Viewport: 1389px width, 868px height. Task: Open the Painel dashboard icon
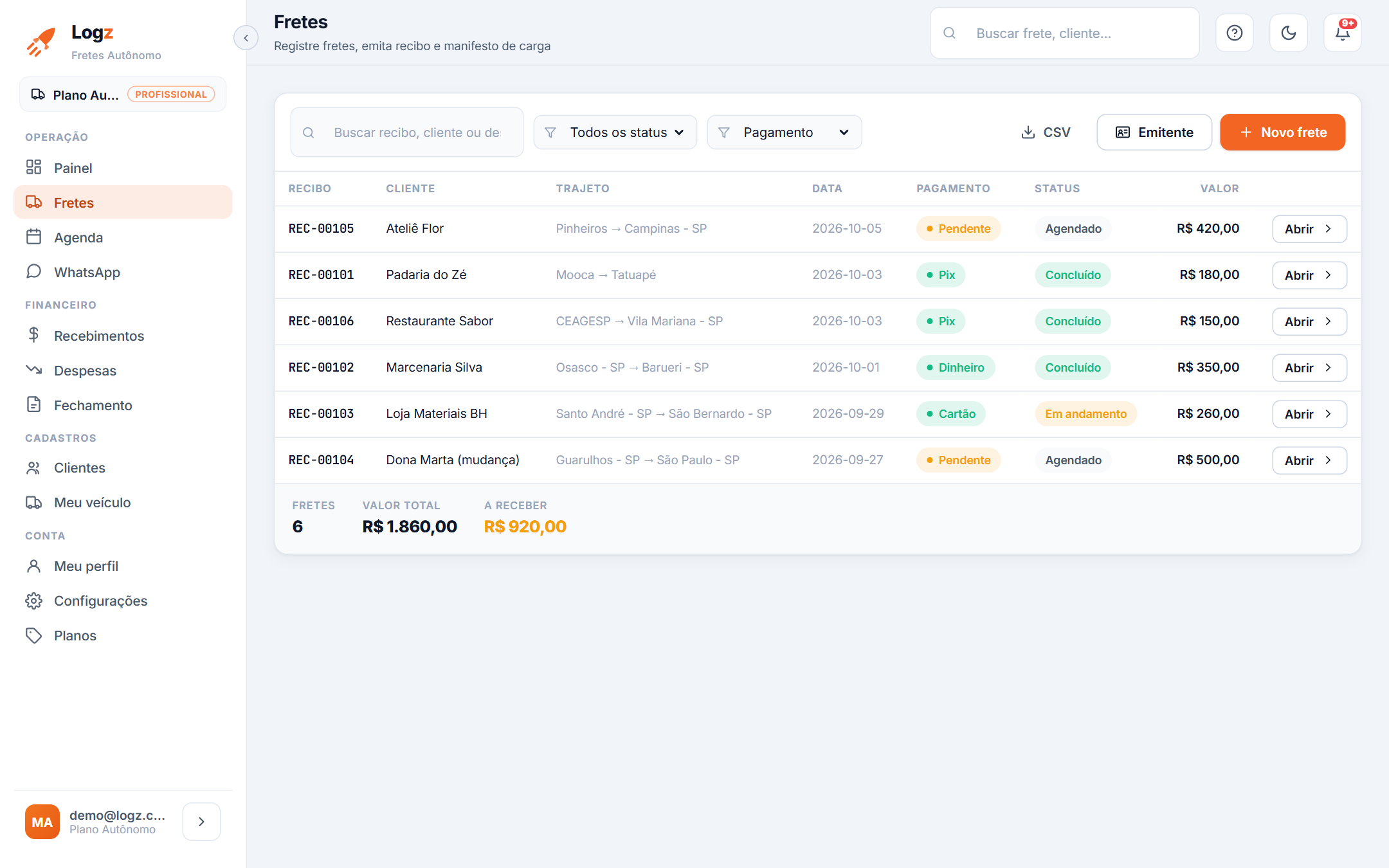click(x=33, y=167)
